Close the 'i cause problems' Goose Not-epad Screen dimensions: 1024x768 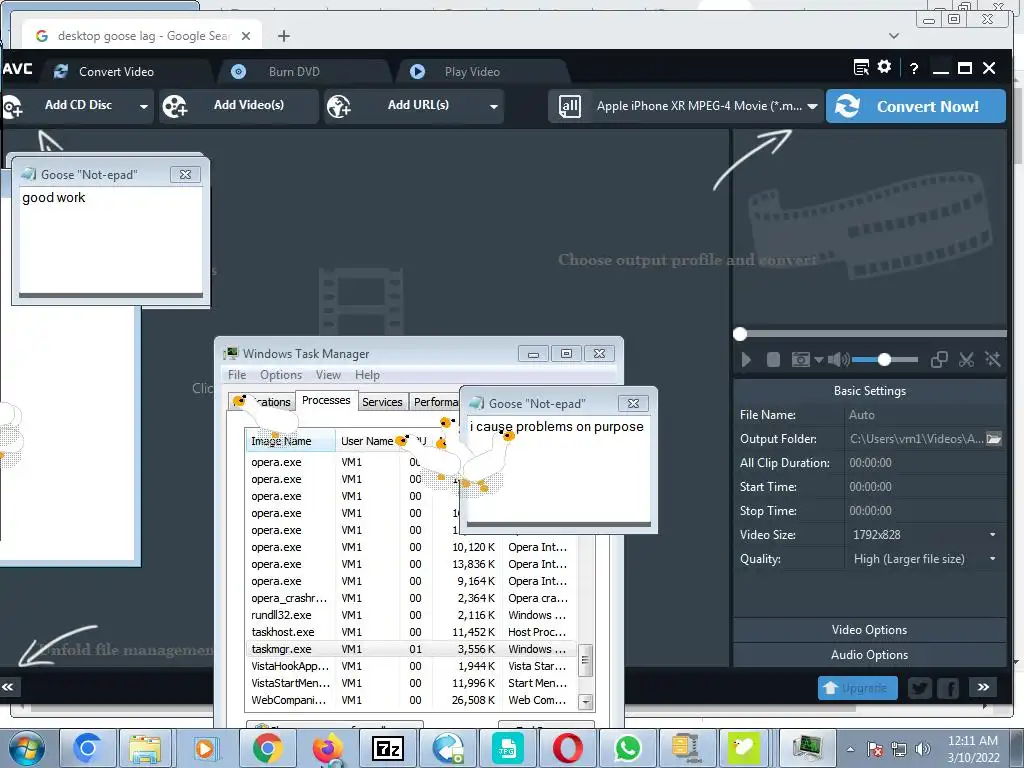633,404
